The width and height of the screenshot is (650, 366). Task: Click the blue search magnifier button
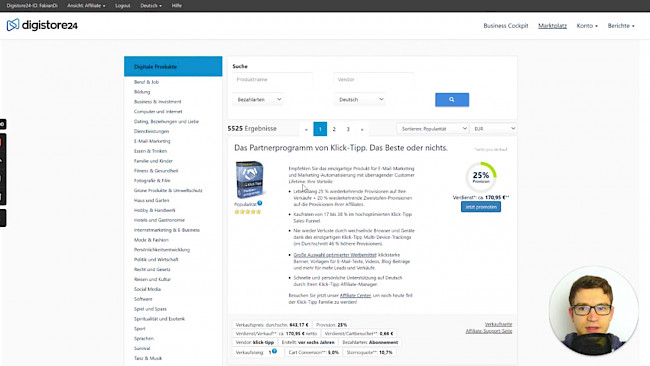coord(452,99)
